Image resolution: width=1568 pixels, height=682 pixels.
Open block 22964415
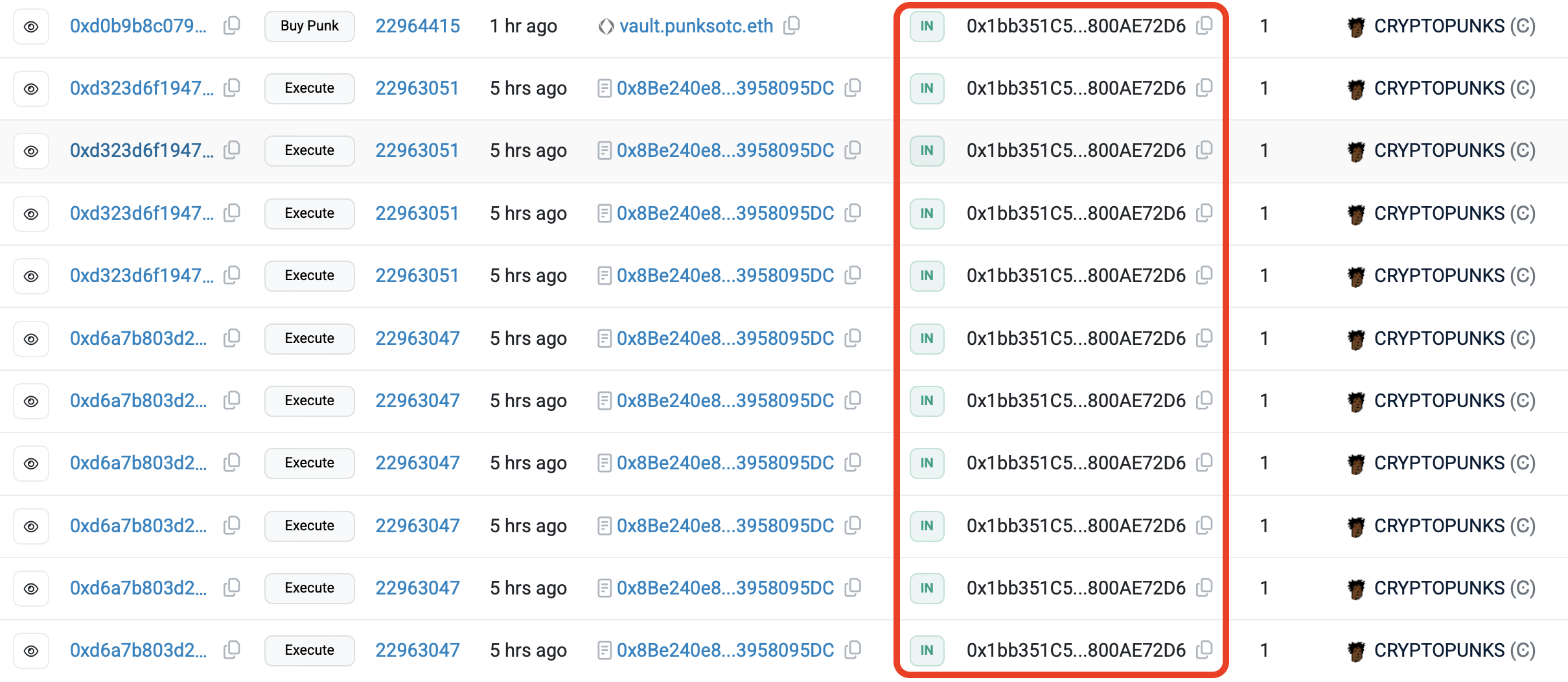(417, 26)
